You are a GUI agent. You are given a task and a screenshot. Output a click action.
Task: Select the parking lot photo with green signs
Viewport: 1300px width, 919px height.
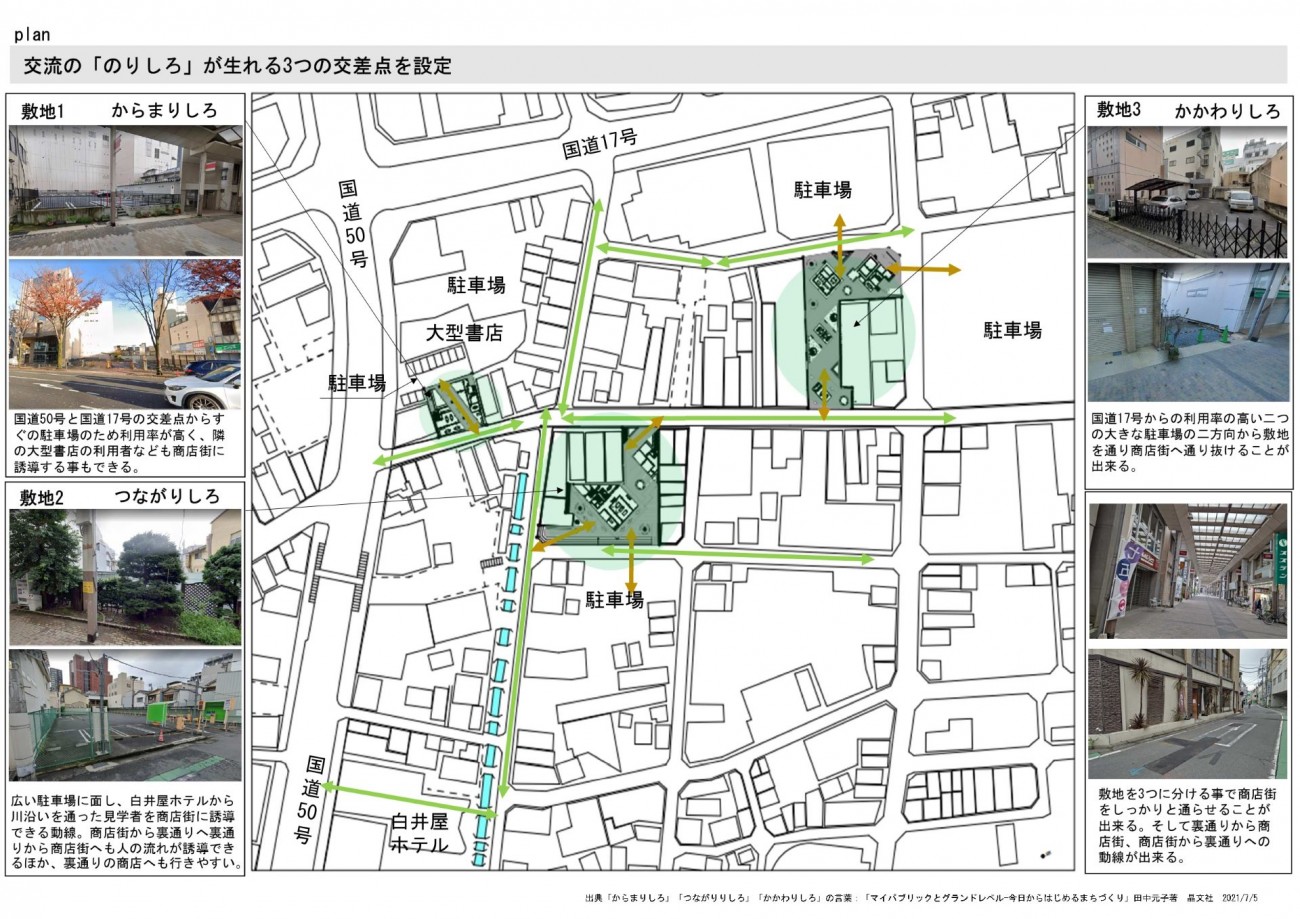[x=124, y=715]
